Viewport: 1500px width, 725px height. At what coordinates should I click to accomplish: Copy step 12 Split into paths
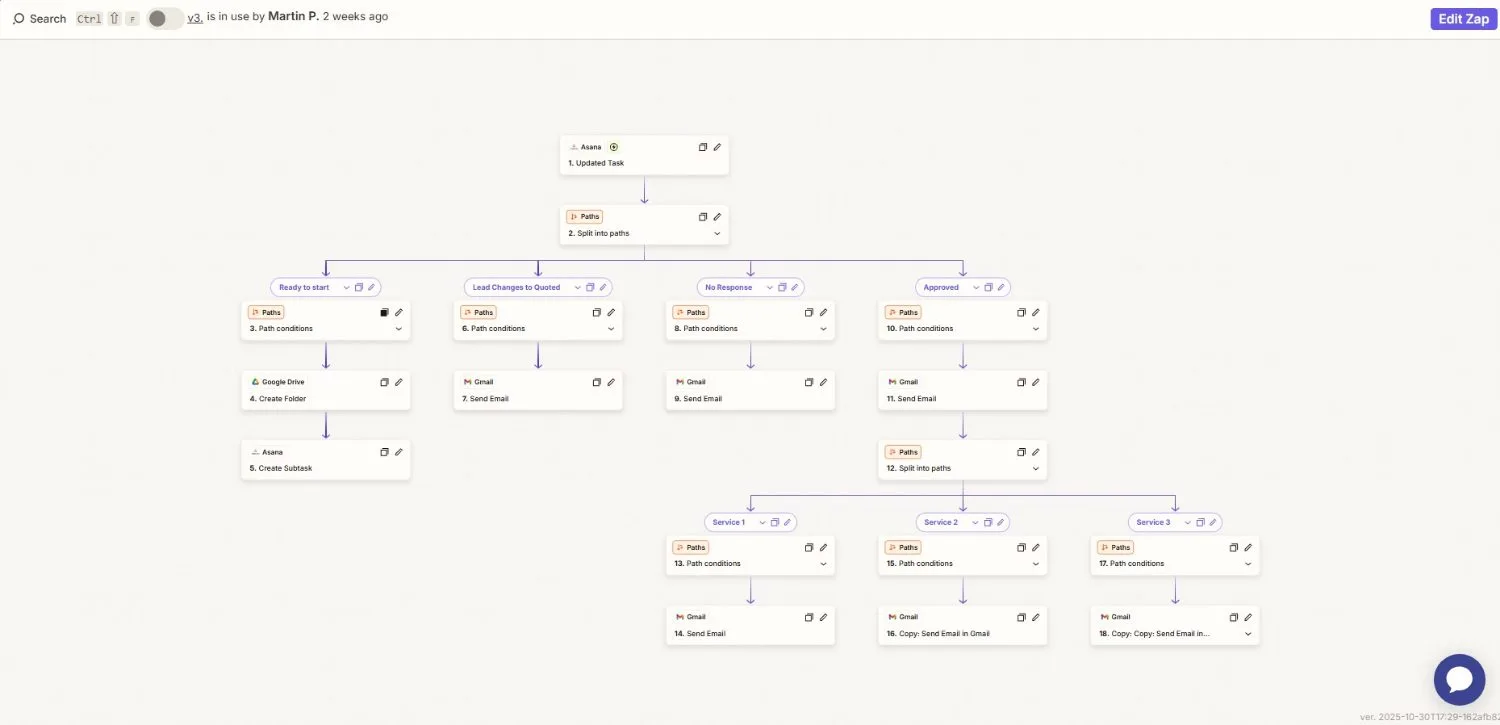(1022, 452)
